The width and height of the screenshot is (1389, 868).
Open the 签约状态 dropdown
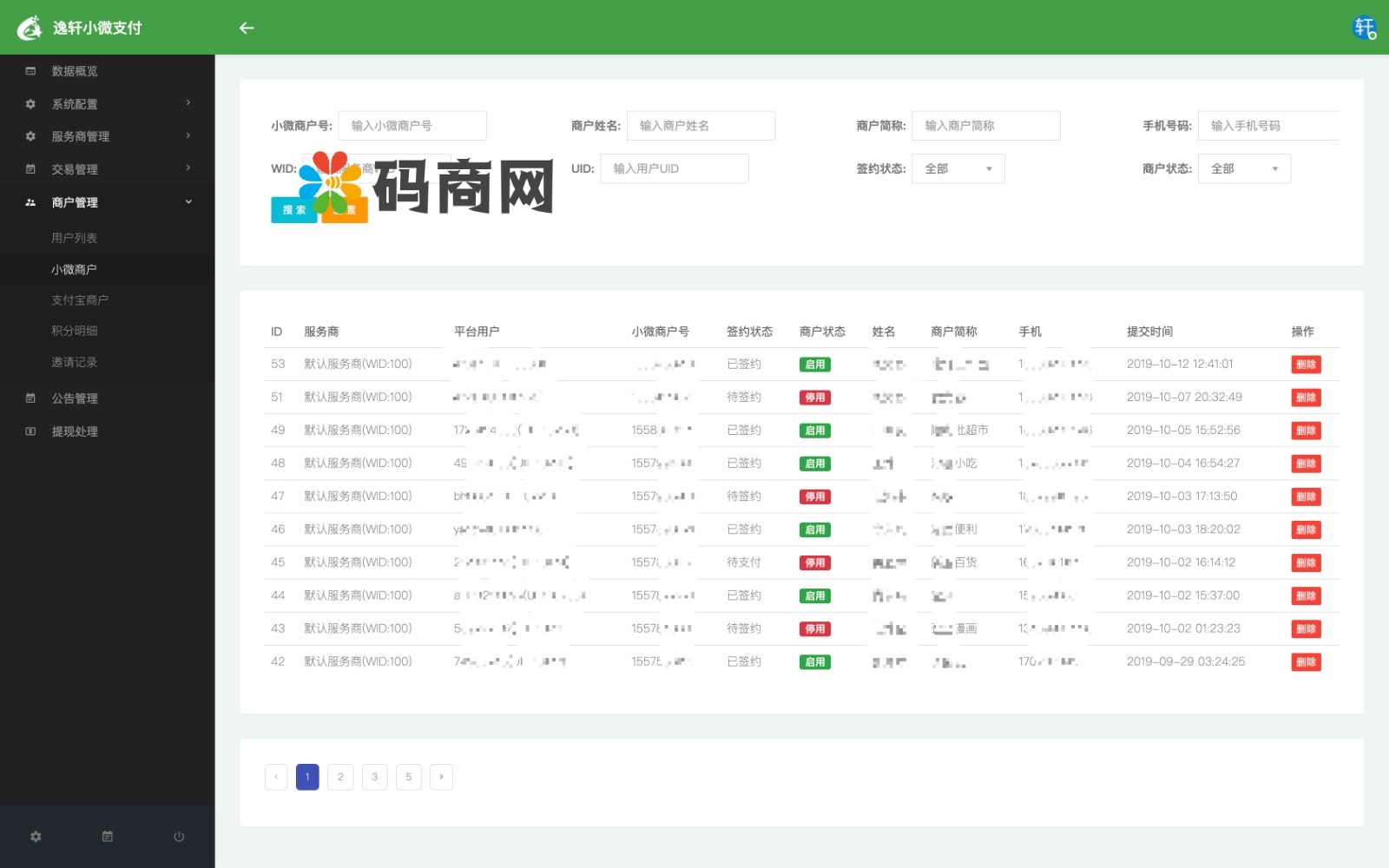pyautogui.click(x=958, y=168)
